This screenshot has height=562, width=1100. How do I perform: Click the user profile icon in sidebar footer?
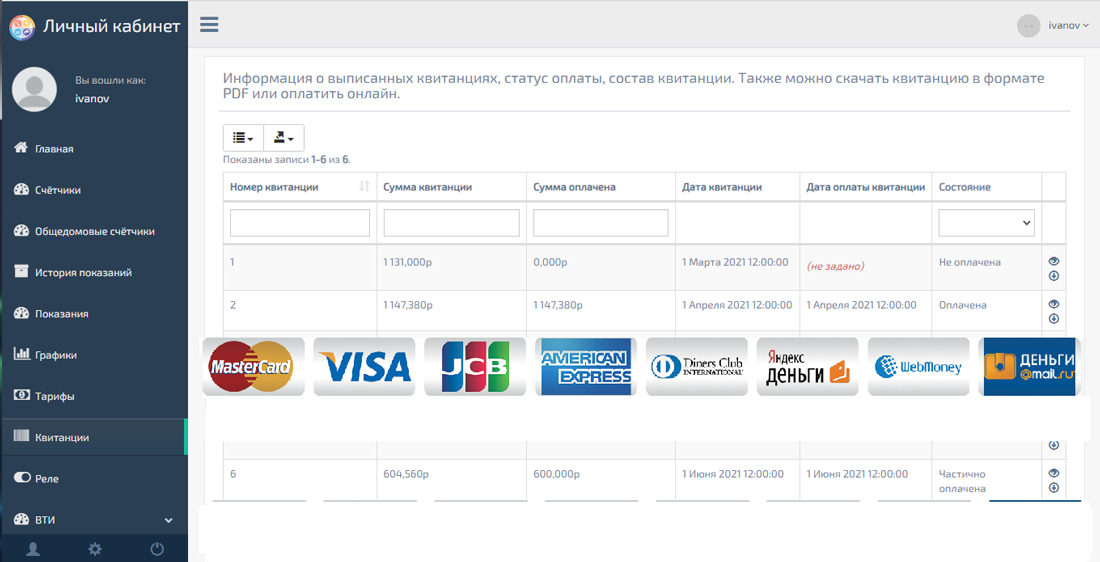[x=33, y=549]
